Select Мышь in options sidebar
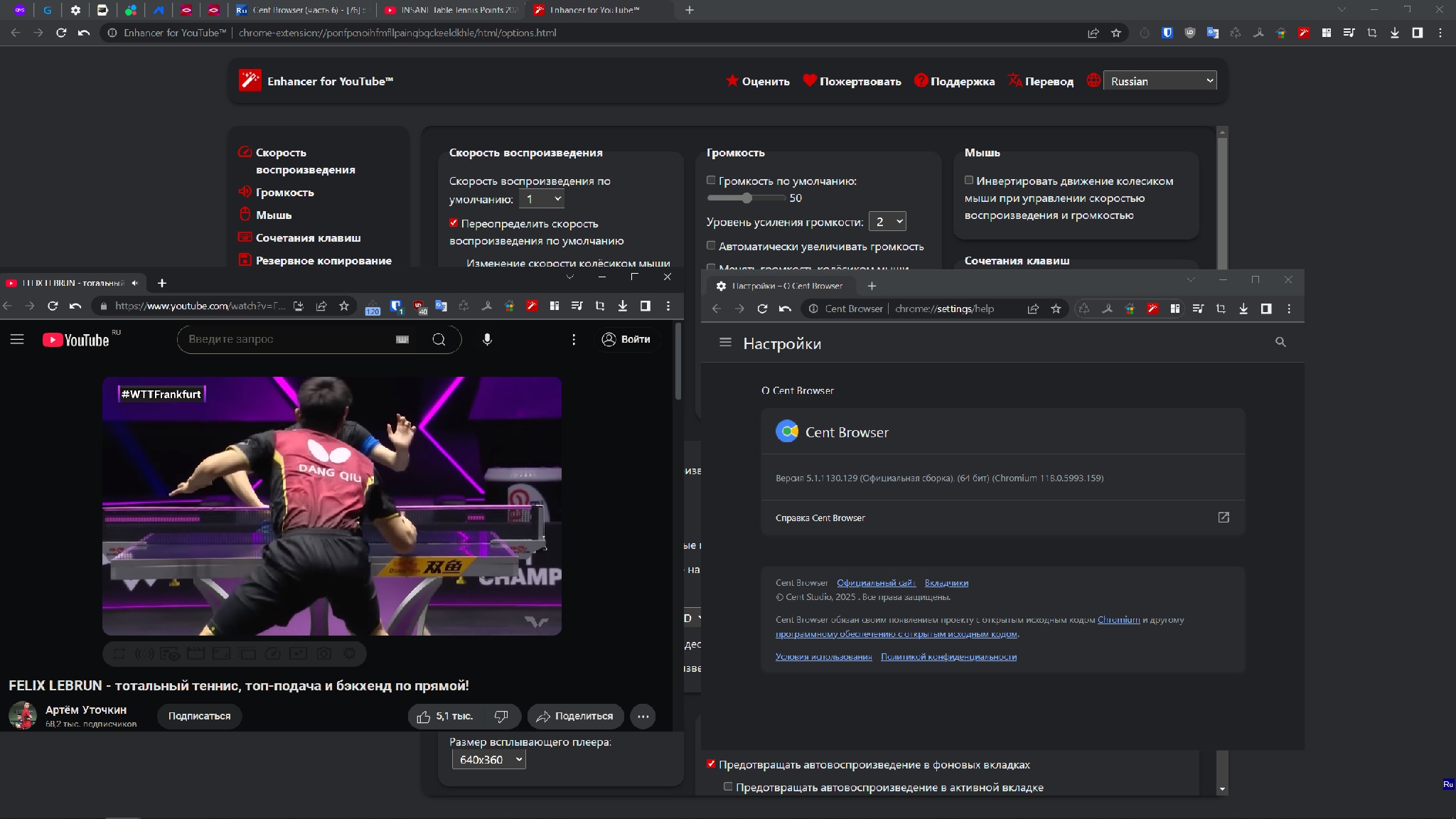The height and width of the screenshot is (819, 1456). (265, 215)
